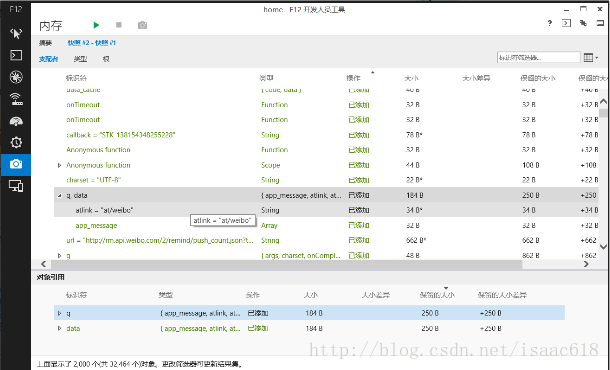Sort upper grid by the 类型 column header
This screenshot has width=610, height=370.
266,78
